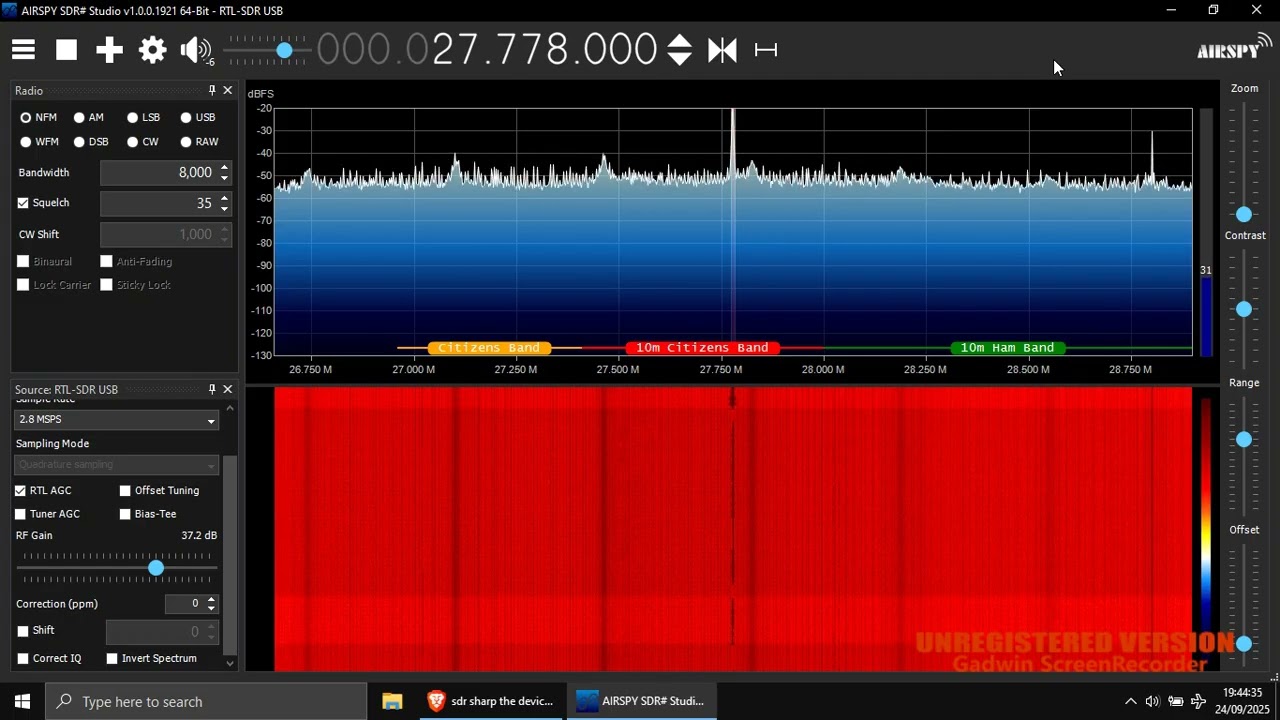Open File Explorer from the taskbar

coord(392,701)
